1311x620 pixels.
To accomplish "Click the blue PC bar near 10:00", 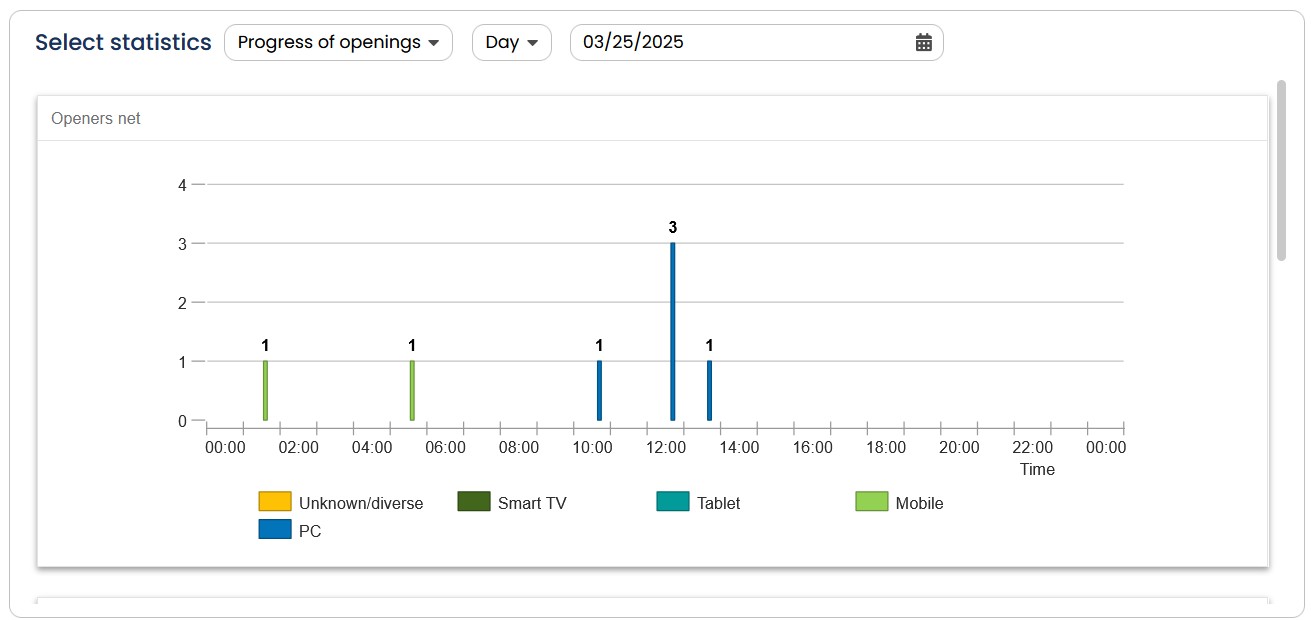I will 599,391.
